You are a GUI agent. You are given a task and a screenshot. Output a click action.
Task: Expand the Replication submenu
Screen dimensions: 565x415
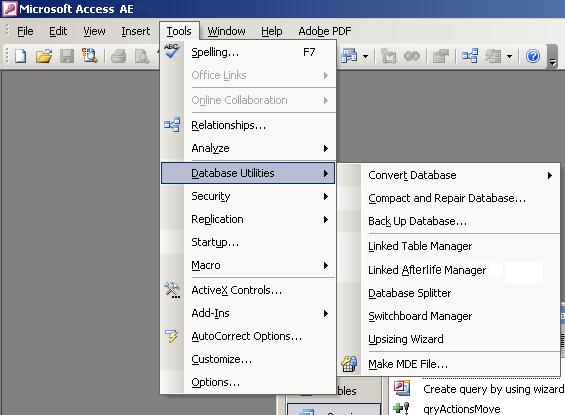326,219
